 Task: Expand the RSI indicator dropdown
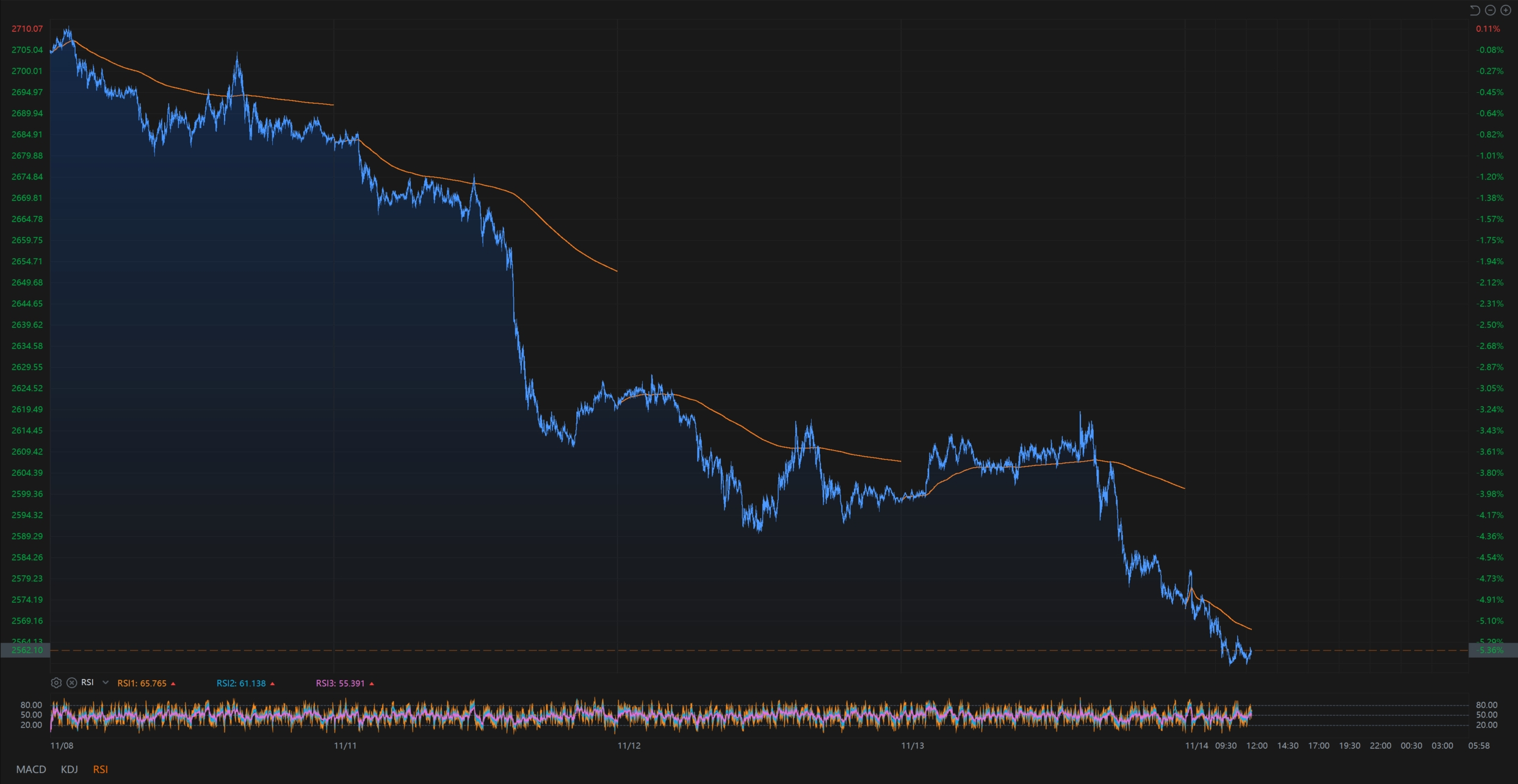tap(105, 683)
